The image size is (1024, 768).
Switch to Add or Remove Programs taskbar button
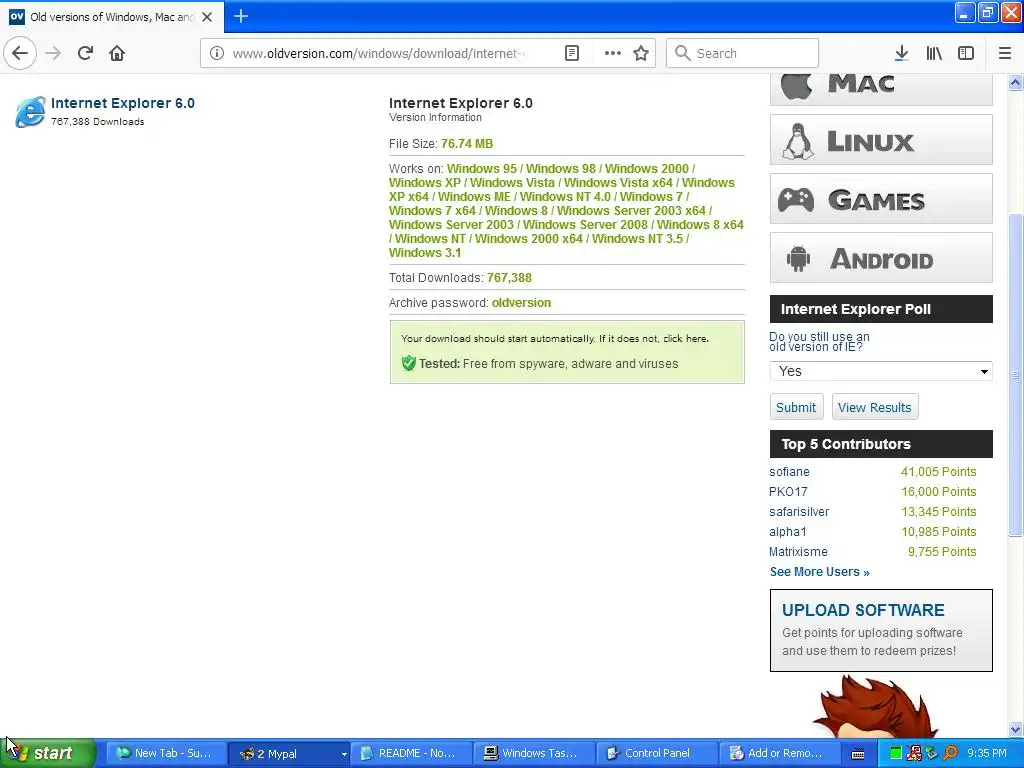(x=778, y=753)
